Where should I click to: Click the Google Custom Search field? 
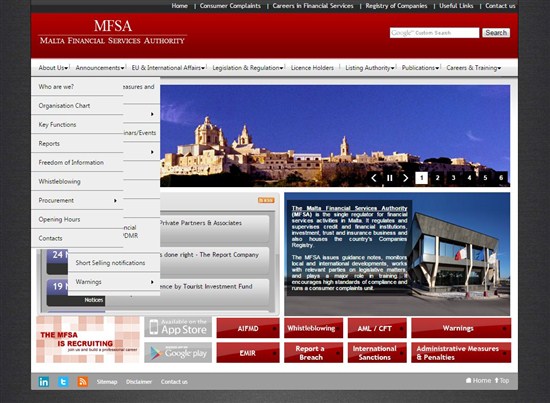coord(434,33)
